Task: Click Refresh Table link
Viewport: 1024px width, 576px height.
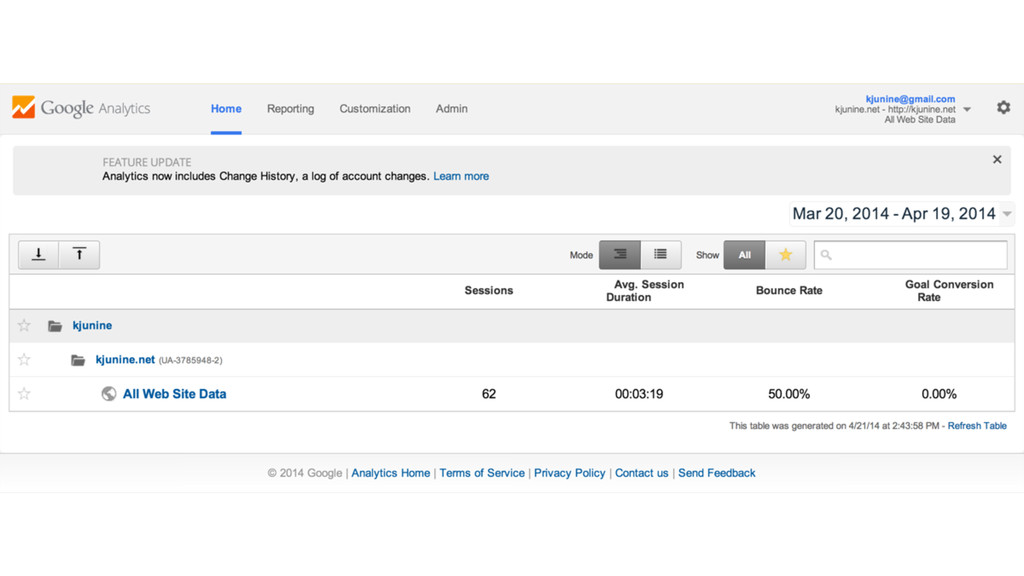Action: 977,426
